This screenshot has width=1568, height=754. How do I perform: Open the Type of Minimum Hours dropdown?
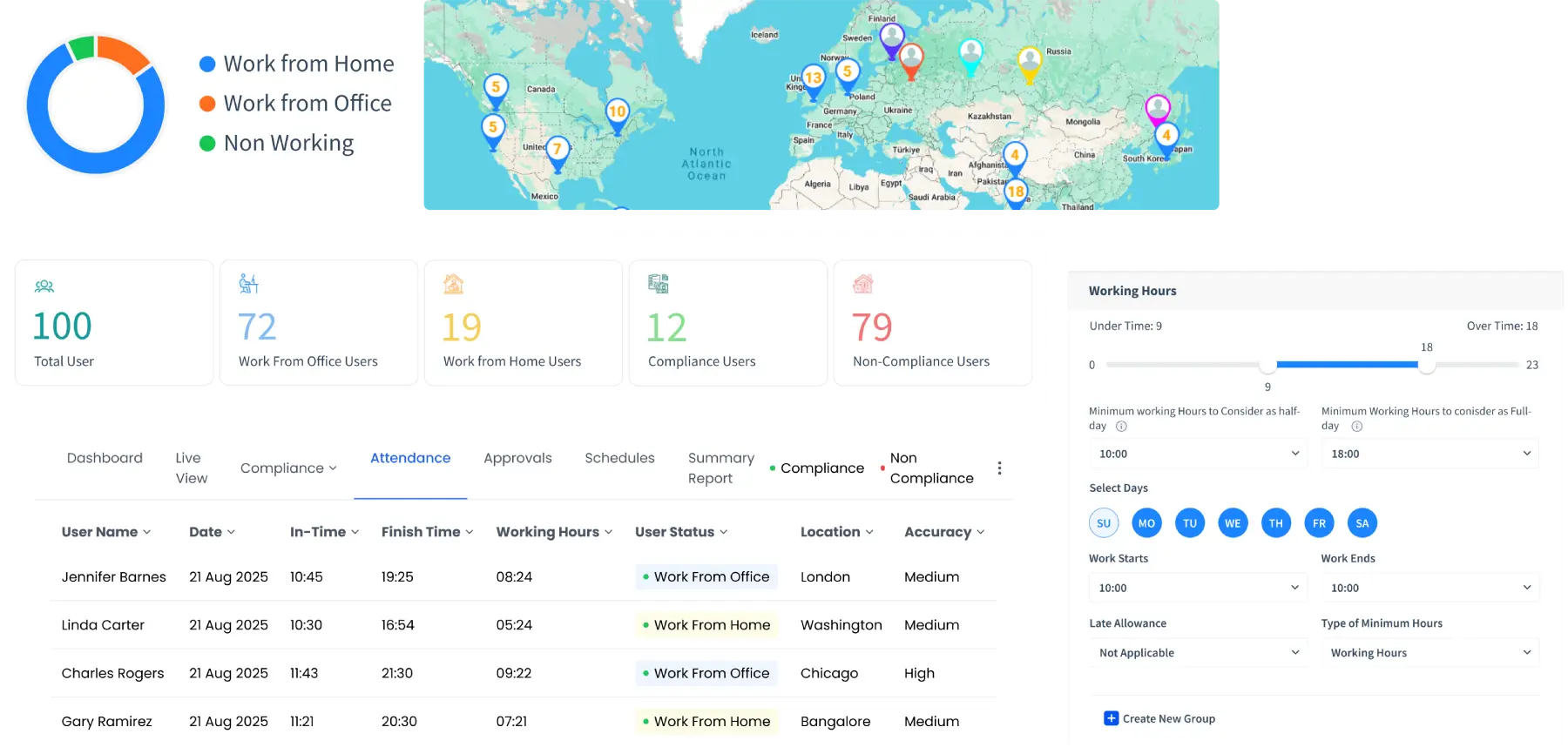1429,653
